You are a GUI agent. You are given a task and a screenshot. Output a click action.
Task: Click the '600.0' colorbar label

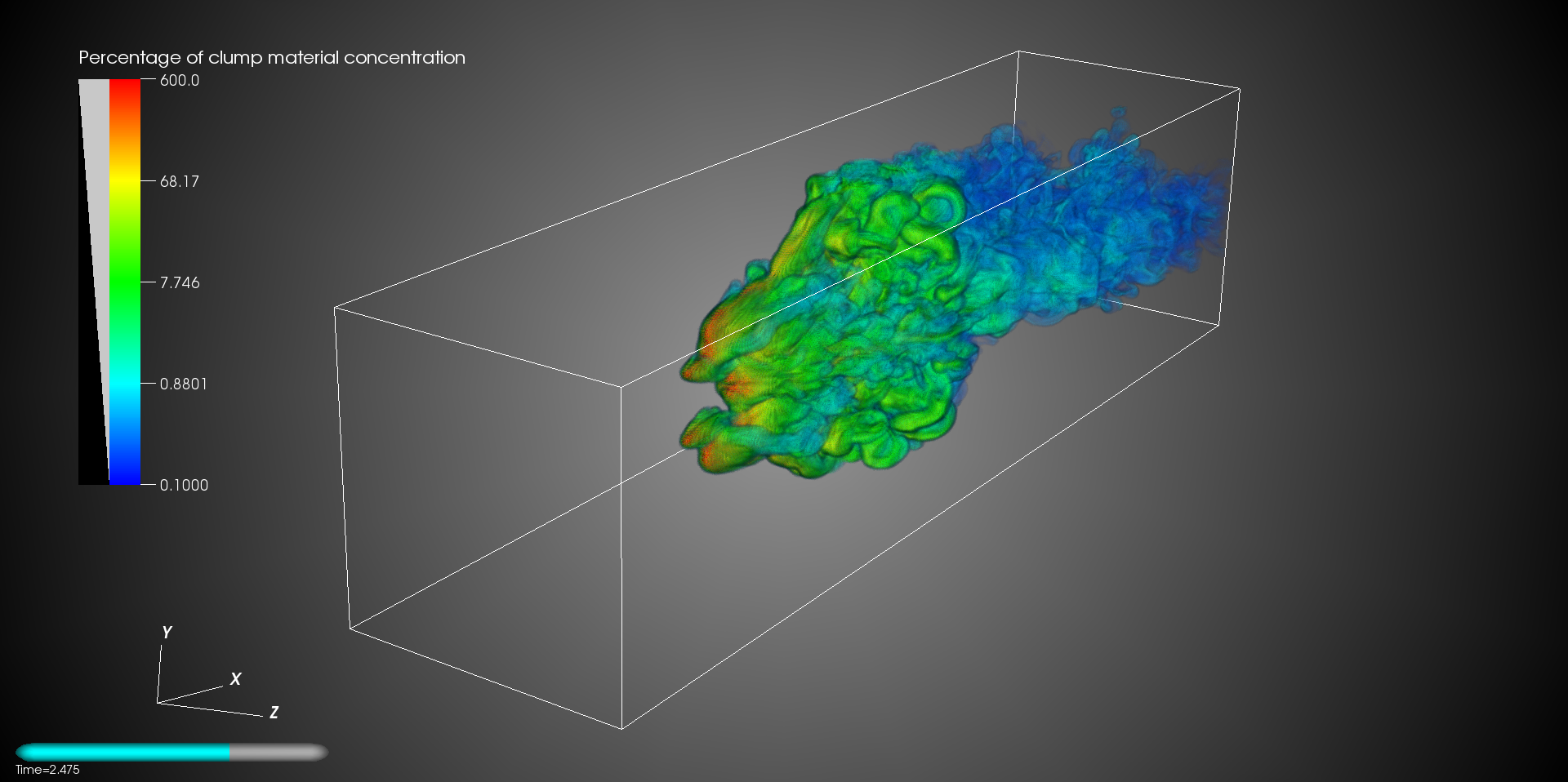coord(180,80)
